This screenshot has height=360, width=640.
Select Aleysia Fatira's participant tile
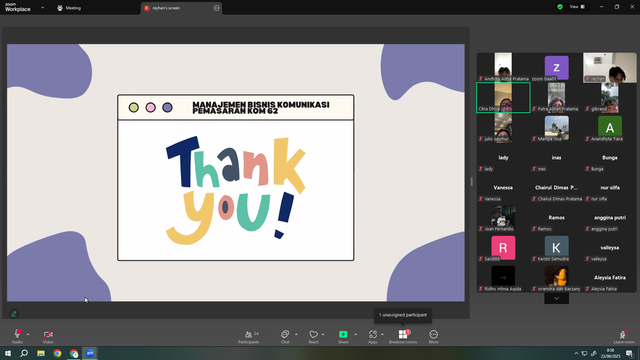[x=610, y=278]
